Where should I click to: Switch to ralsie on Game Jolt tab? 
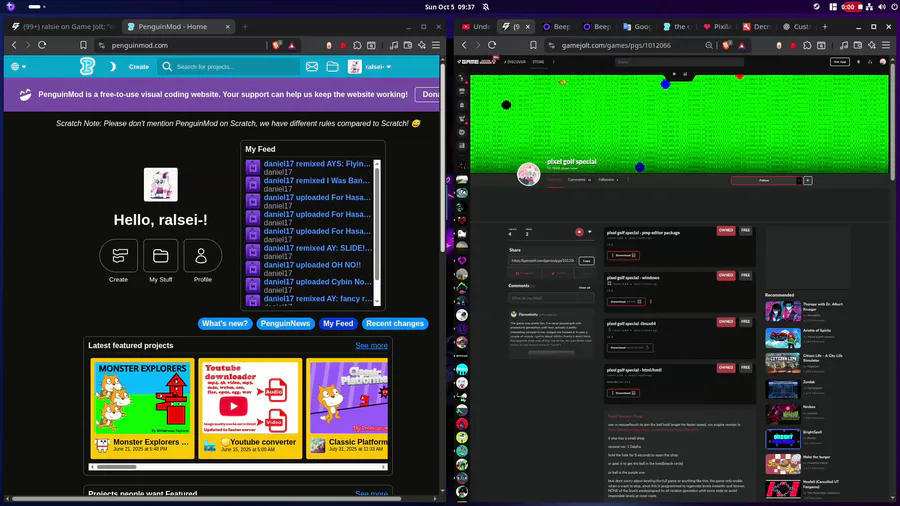point(63,26)
